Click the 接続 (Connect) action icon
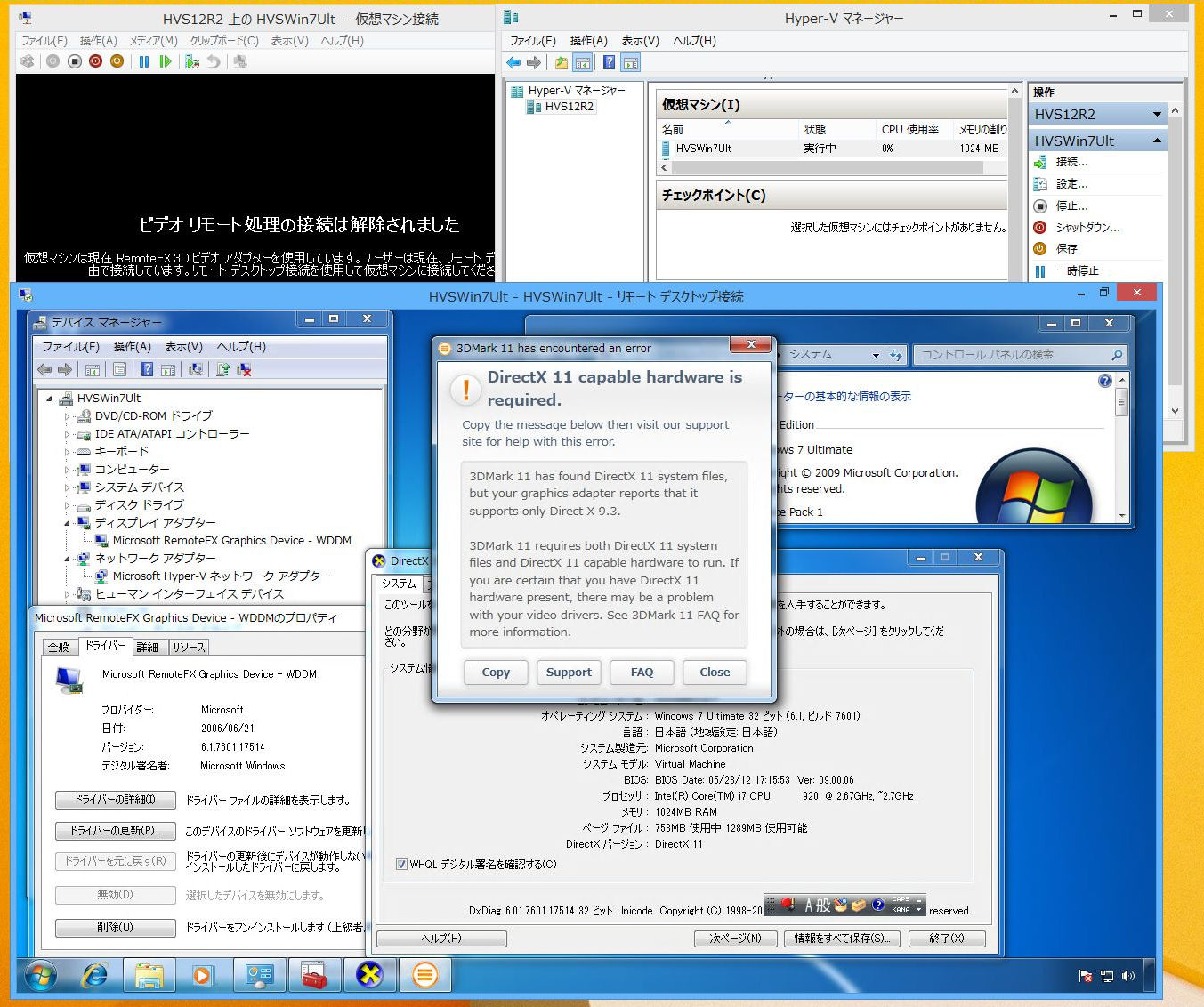This screenshot has width=1204, height=1007. coord(1040,162)
